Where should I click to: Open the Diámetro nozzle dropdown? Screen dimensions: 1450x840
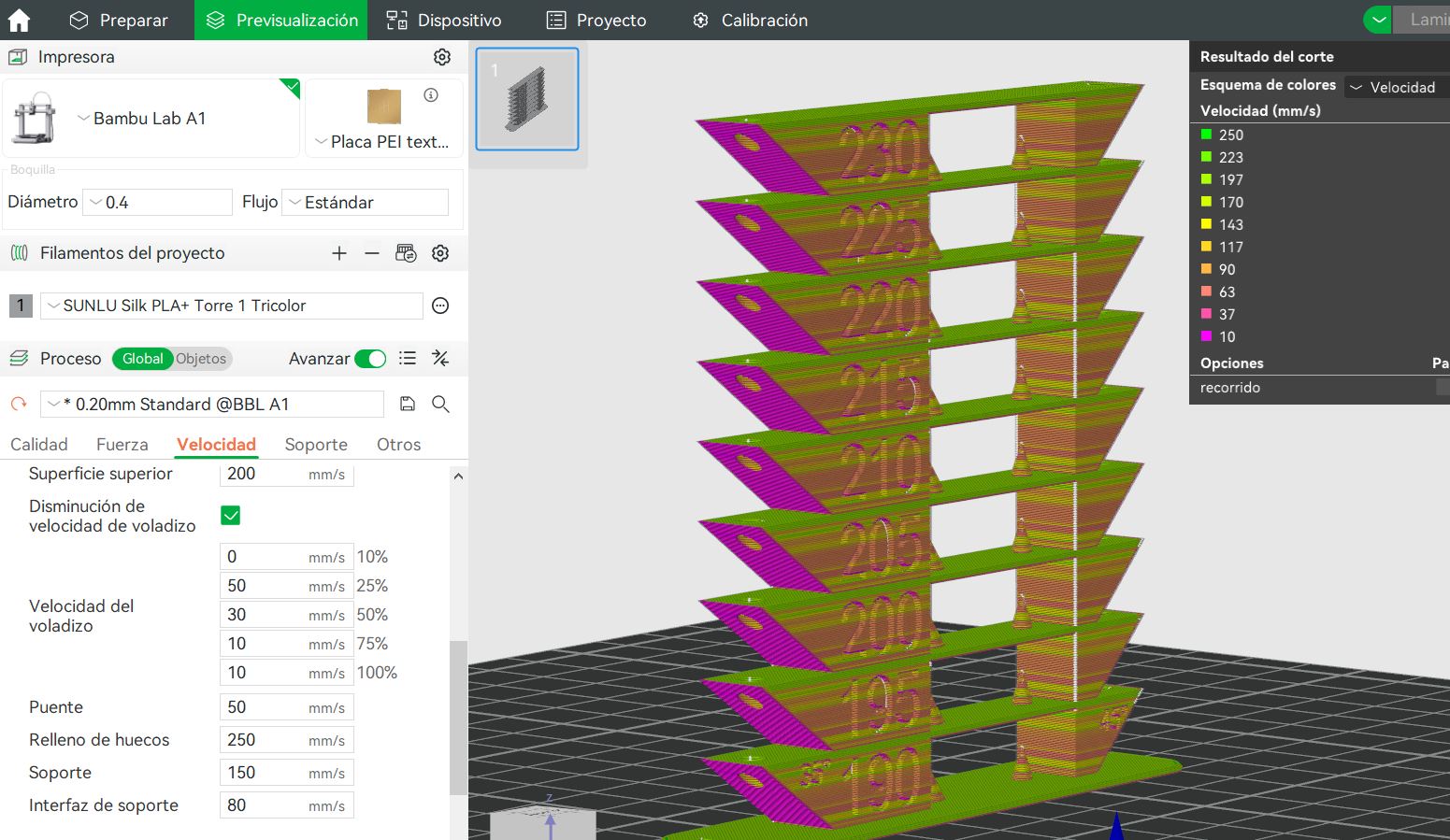[157, 203]
